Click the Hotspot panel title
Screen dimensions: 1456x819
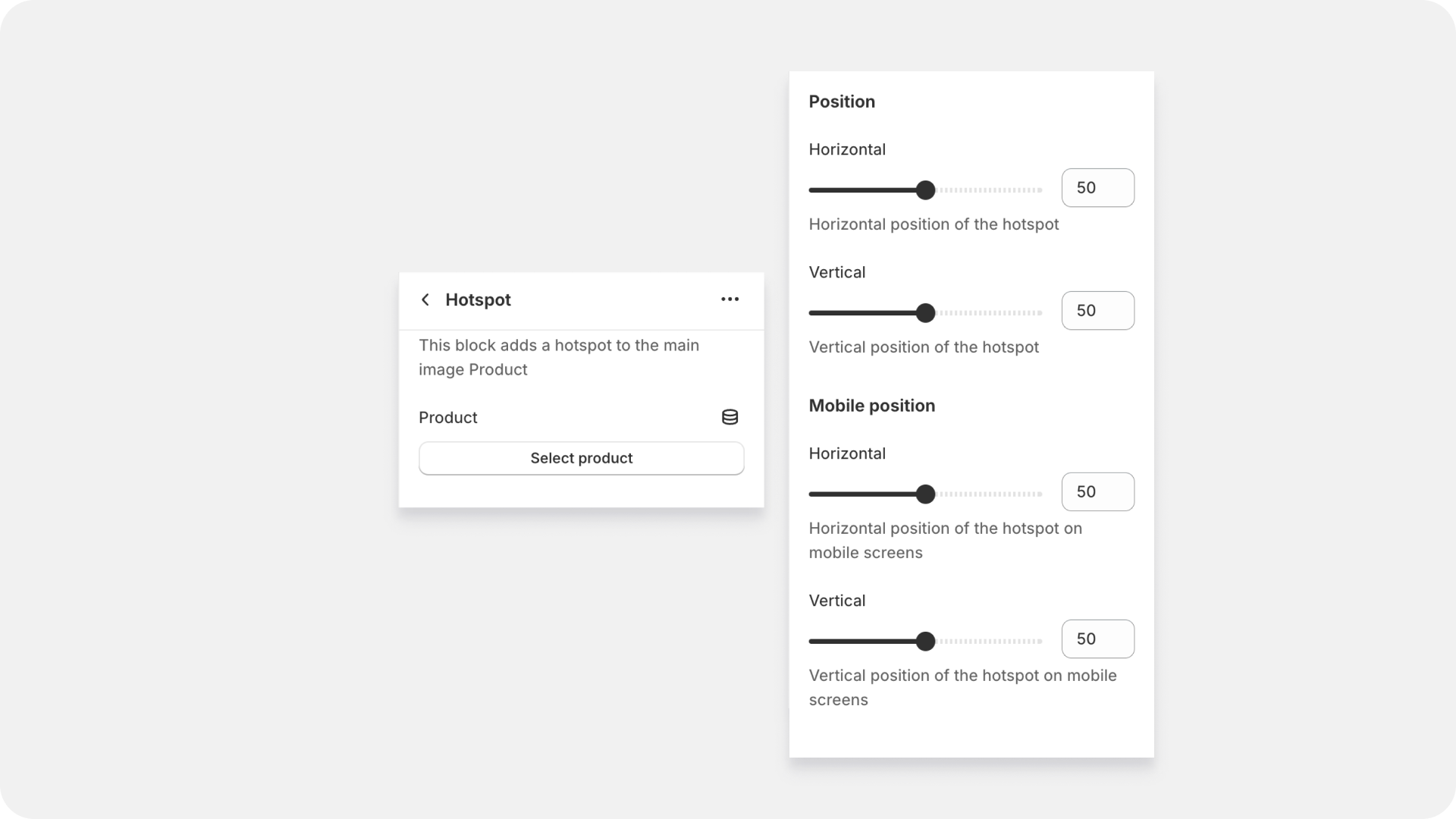(478, 300)
